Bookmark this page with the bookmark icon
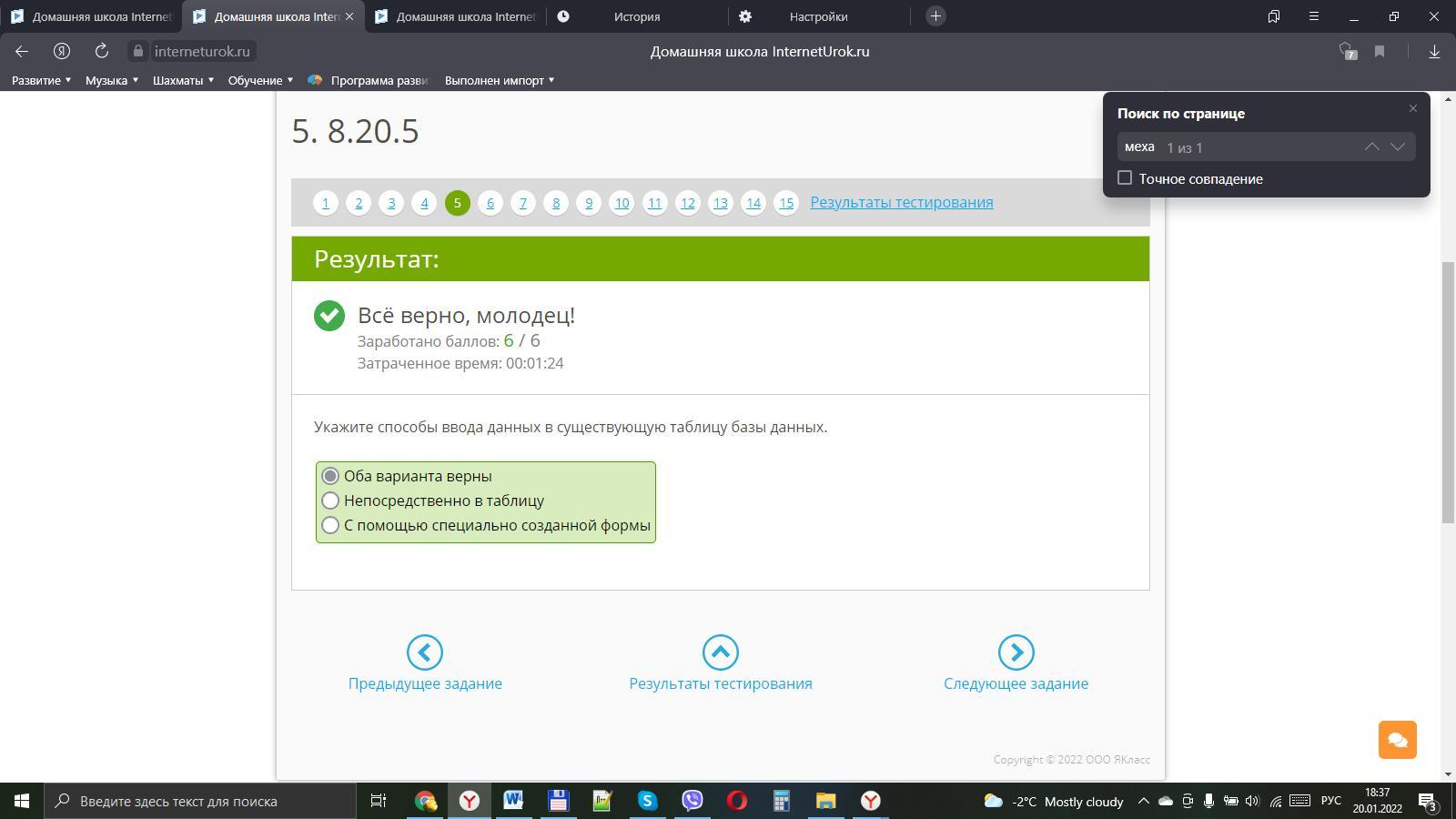 click(1380, 51)
